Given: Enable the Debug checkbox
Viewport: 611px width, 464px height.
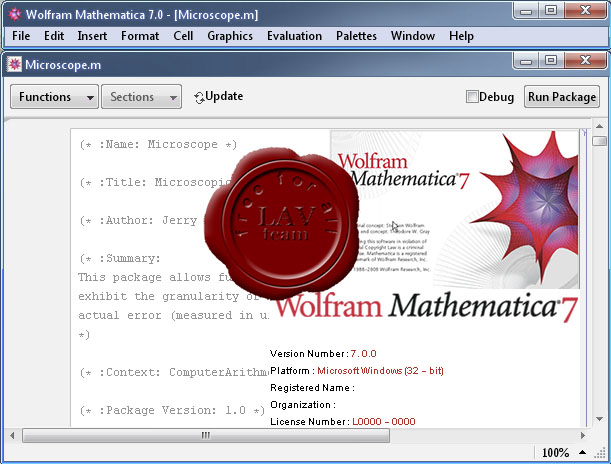Looking at the screenshot, I should pyautogui.click(x=472, y=97).
